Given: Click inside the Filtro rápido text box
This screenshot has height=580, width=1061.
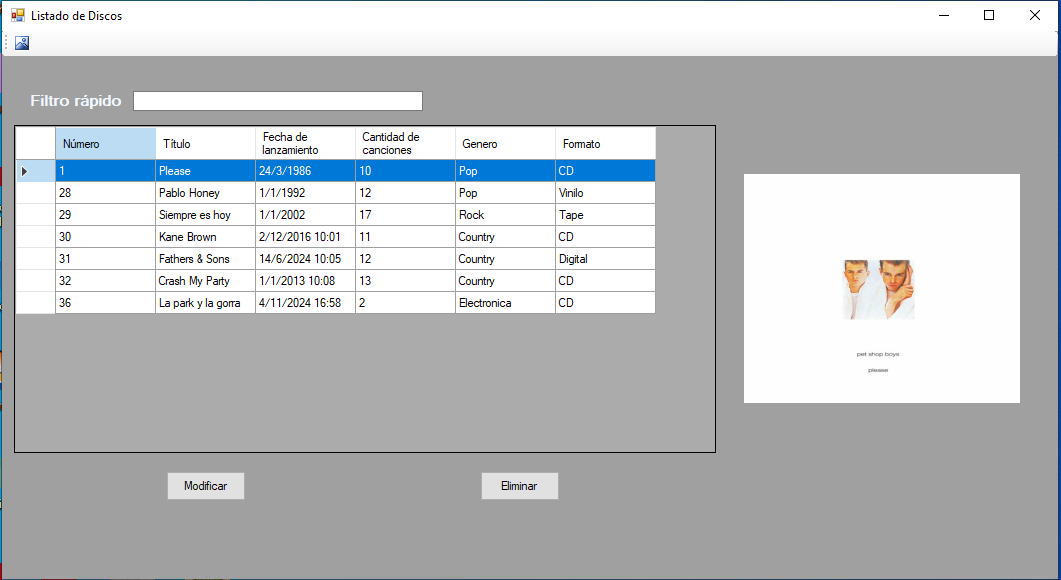Looking at the screenshot, I should coord(277,101).
